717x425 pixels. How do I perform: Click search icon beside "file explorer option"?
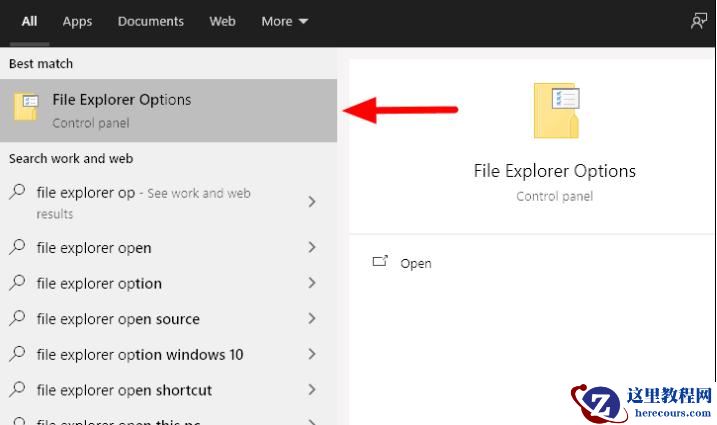click(17, 283)
